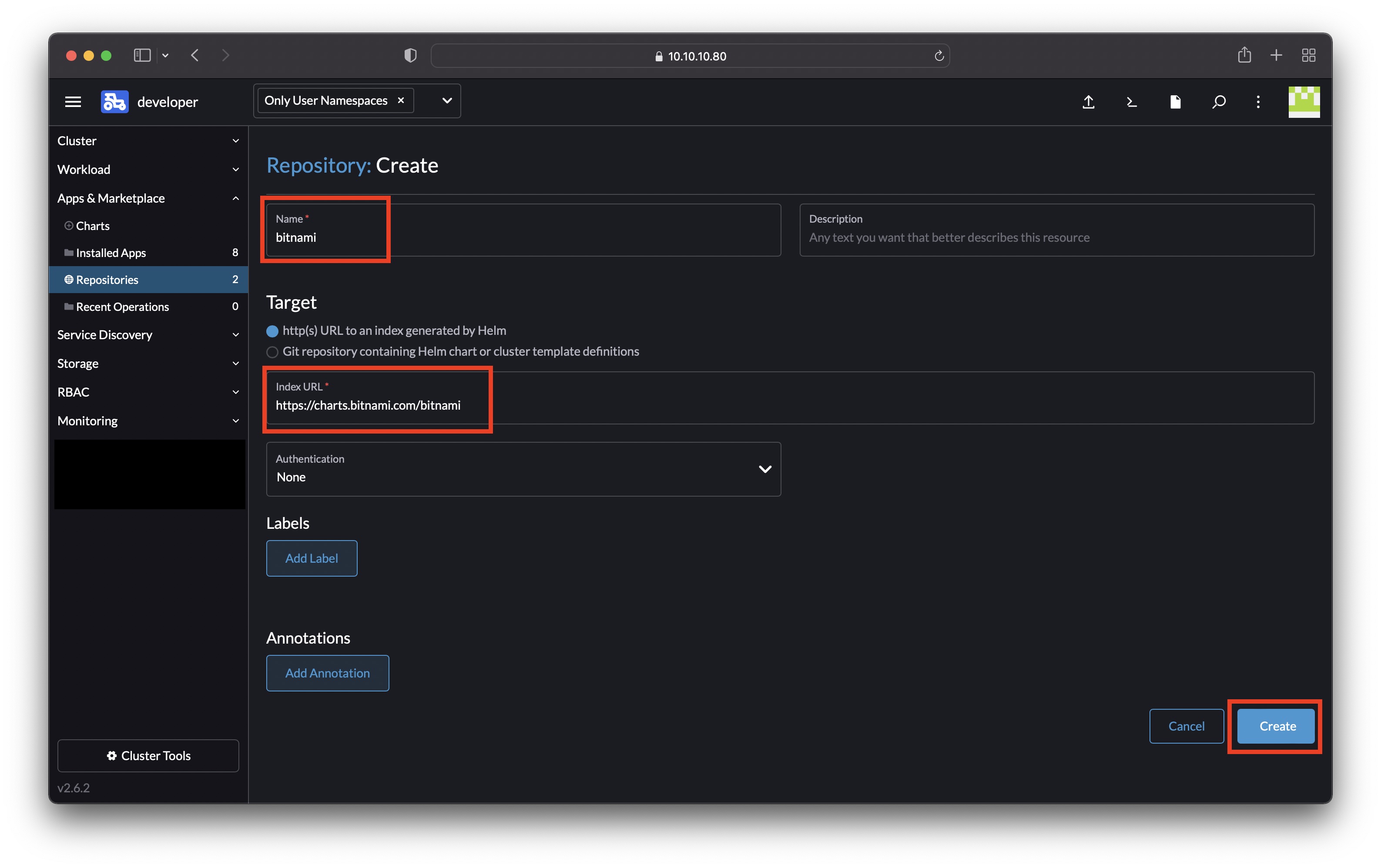Expand the Workload sidebar section

(148, 170)
